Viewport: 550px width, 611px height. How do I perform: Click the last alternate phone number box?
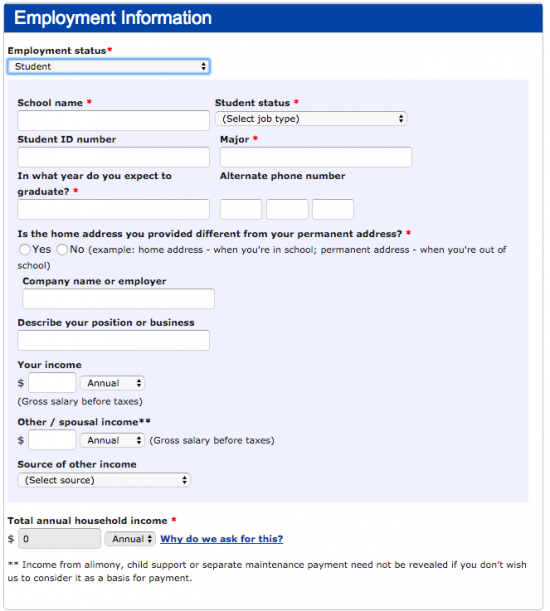[333, 209]
